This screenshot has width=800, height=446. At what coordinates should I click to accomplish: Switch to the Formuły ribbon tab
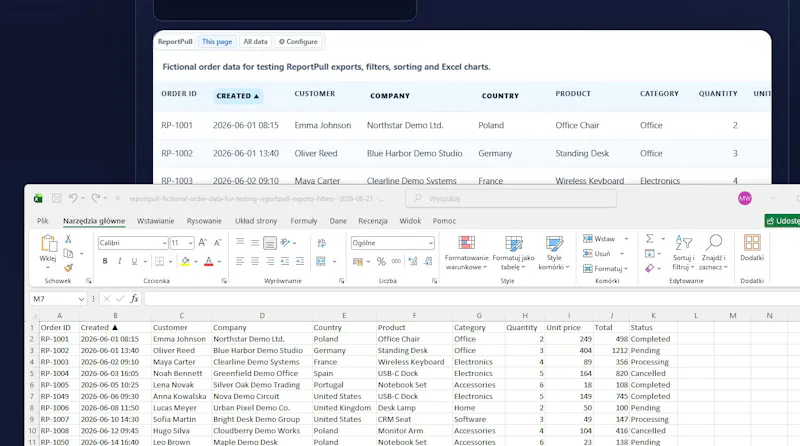click(304, 221)
